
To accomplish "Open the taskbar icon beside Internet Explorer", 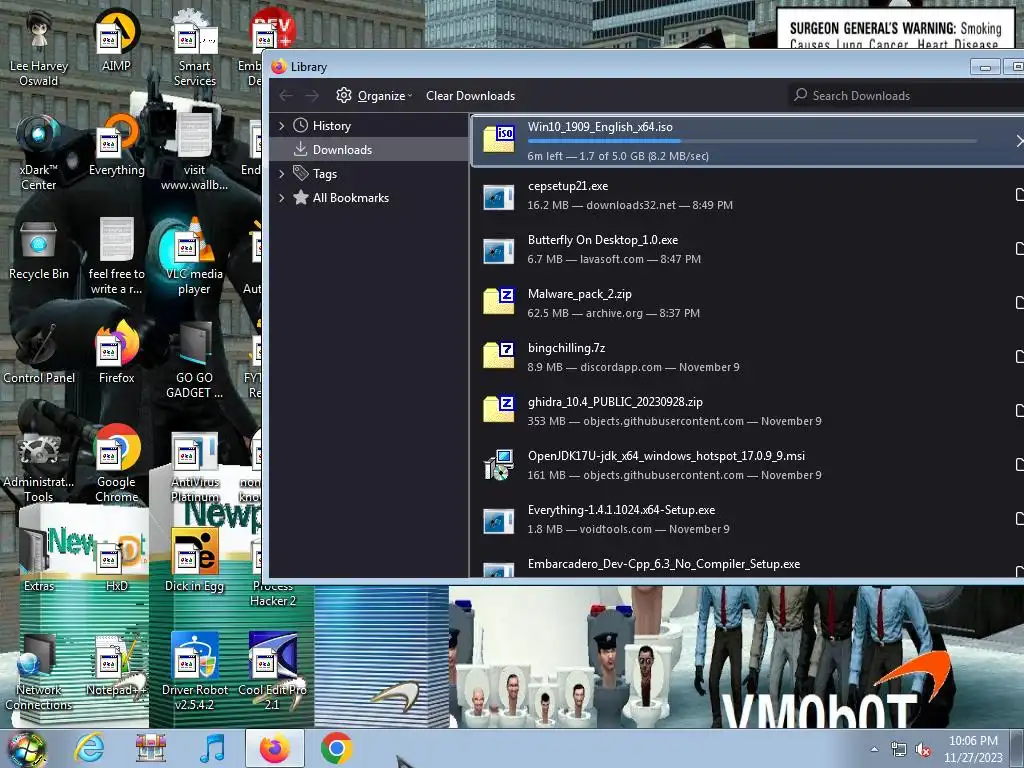I will (151, 748).
